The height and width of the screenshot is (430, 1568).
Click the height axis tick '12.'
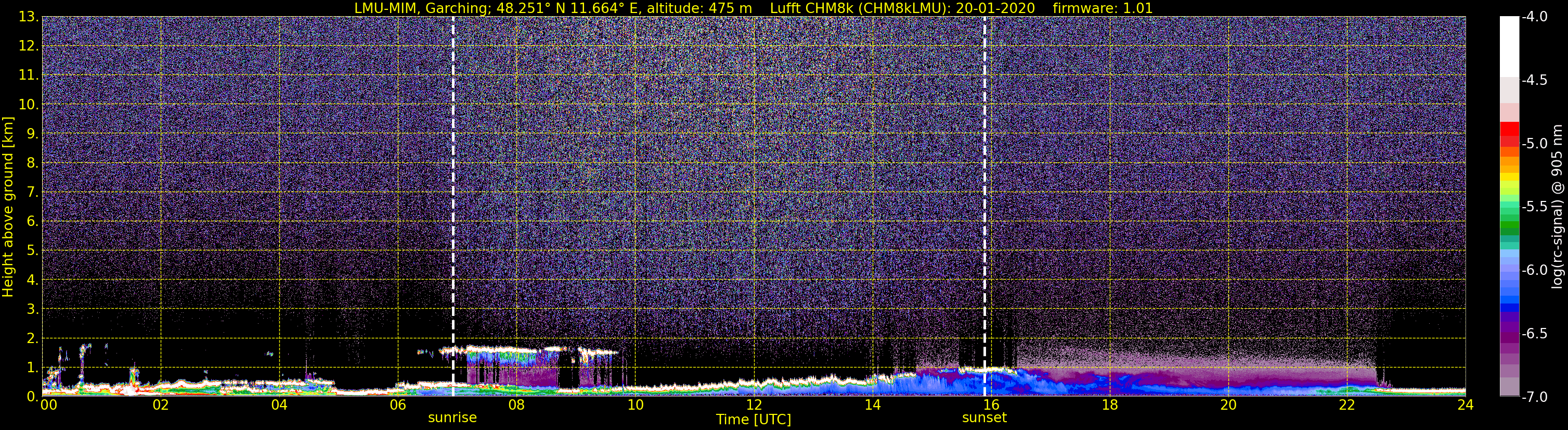(x=29, y=46)
